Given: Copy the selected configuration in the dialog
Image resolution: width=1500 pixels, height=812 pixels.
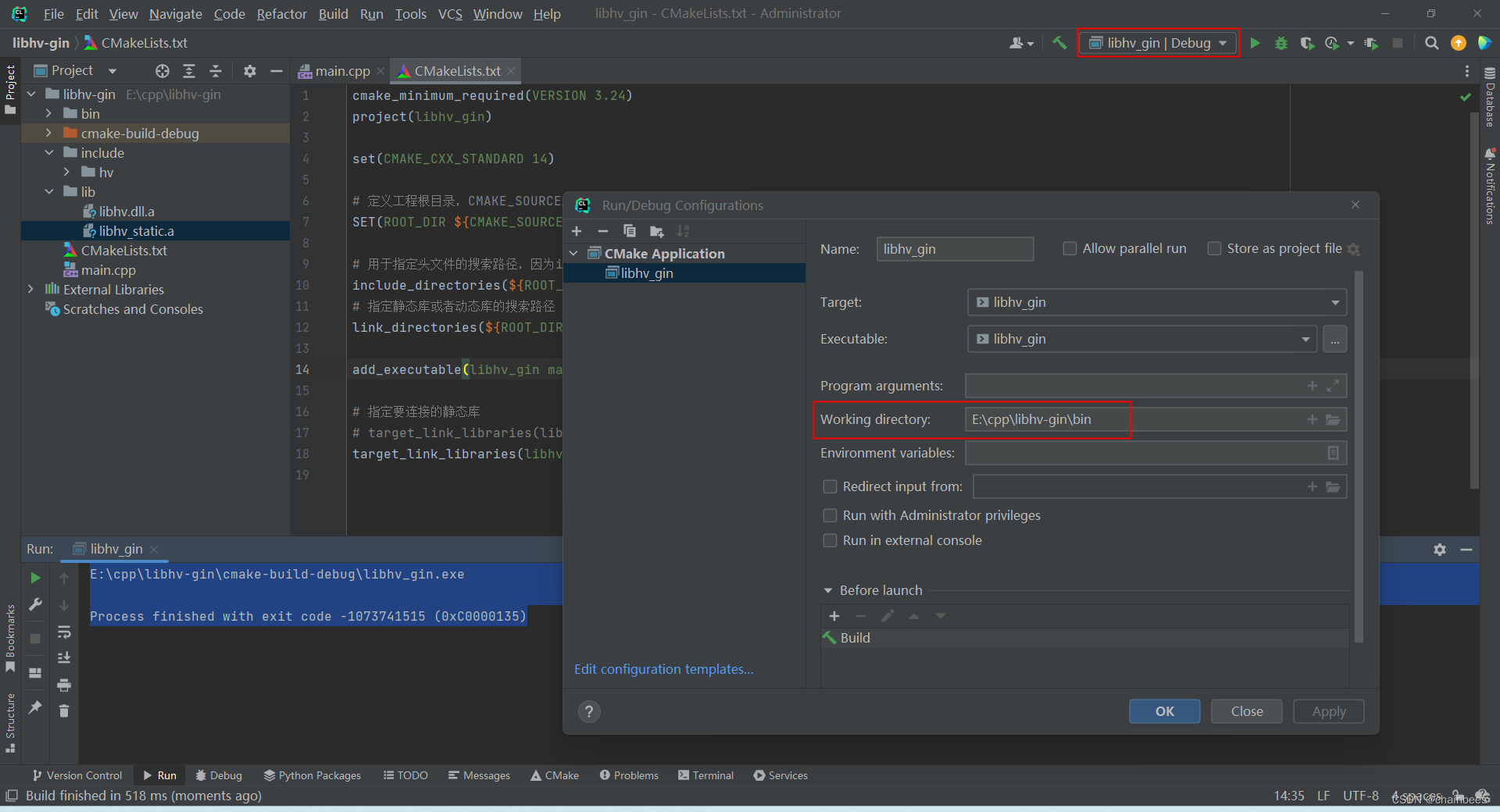Looking at the screenshot, I should pos(630,231).
